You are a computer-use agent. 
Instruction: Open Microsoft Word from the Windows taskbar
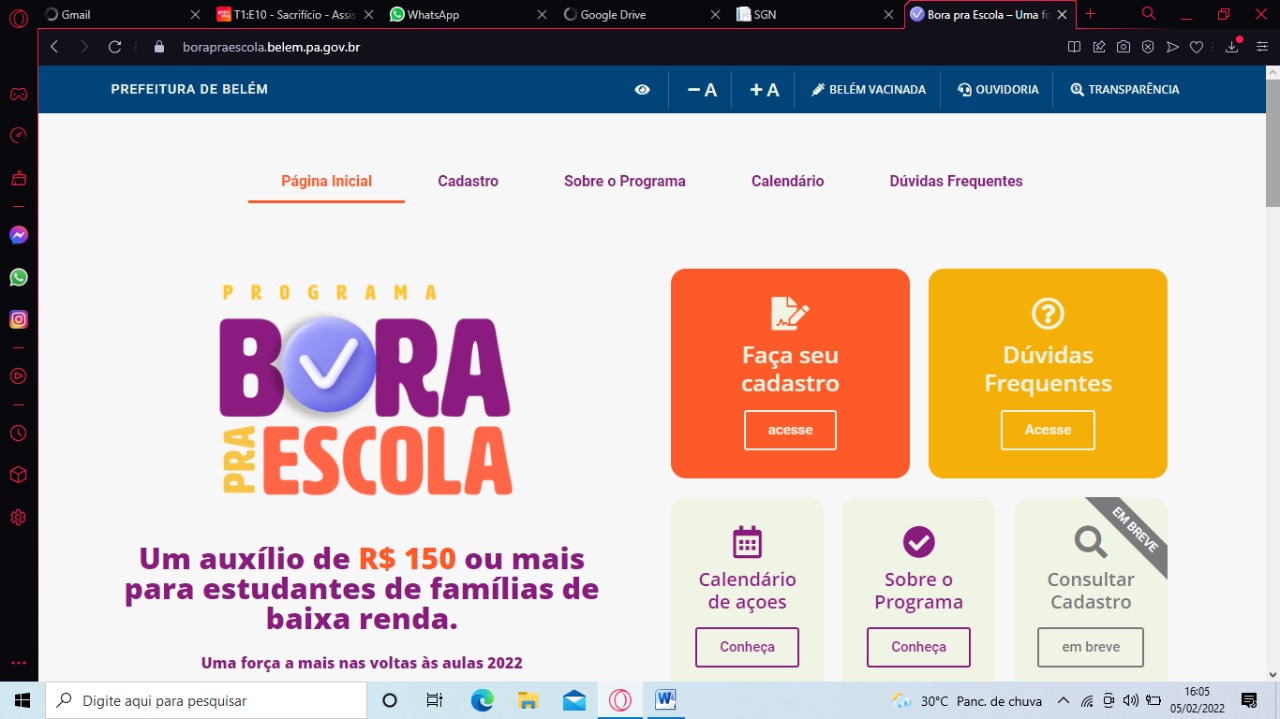[665, 700]
